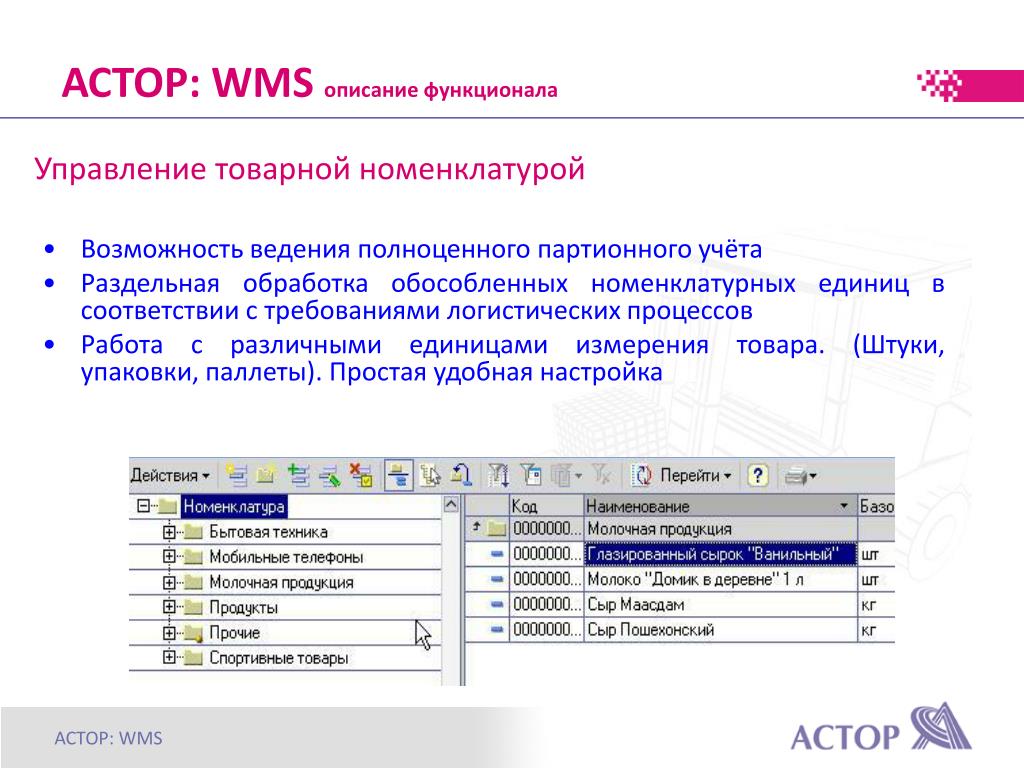Viewport: 1024px width, 768px height.
Task: Click the Наименование header sort arrow
Action: [x=844, y=505]
